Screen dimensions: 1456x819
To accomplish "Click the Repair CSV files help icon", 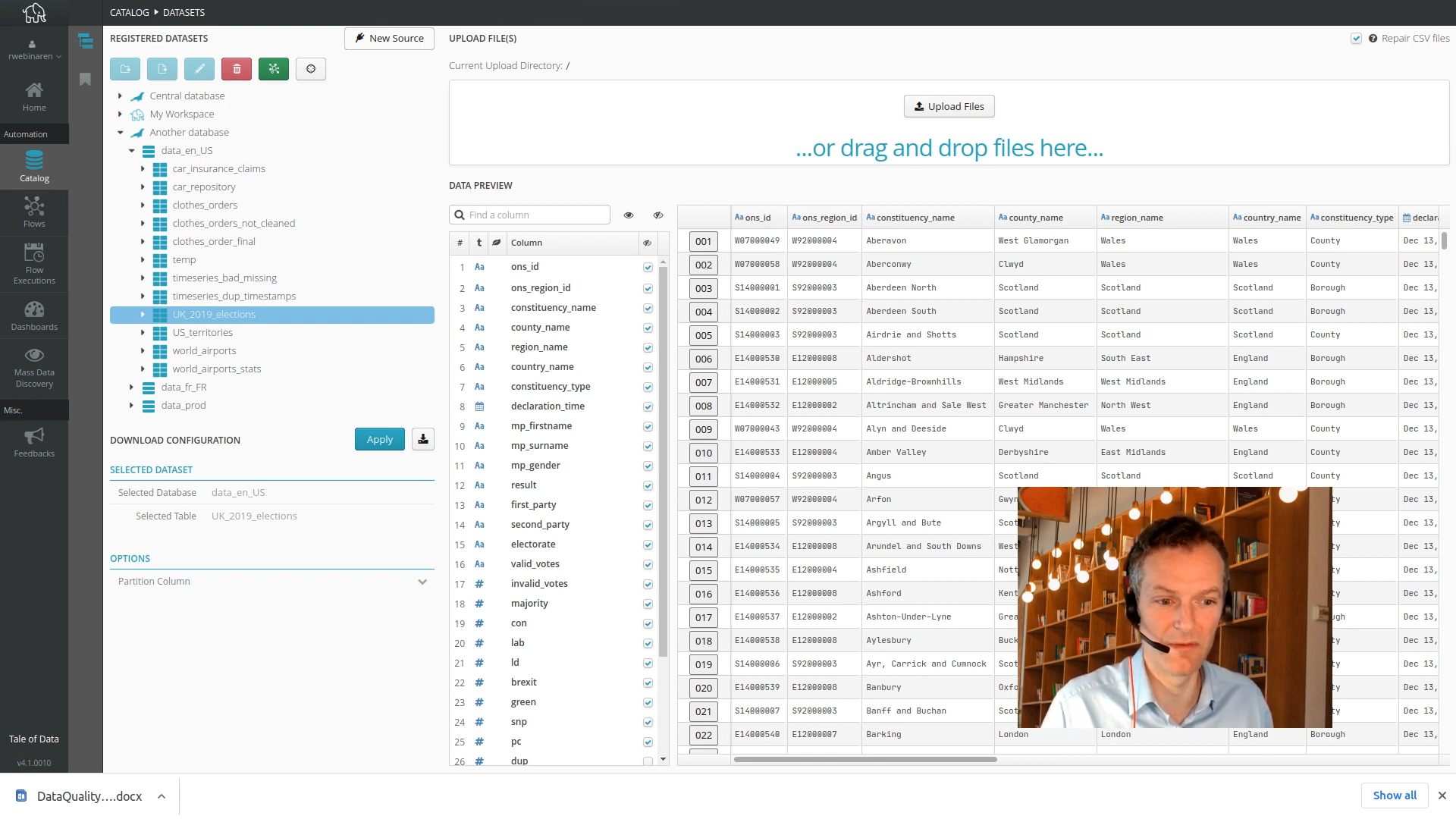I will point(1373,39).
